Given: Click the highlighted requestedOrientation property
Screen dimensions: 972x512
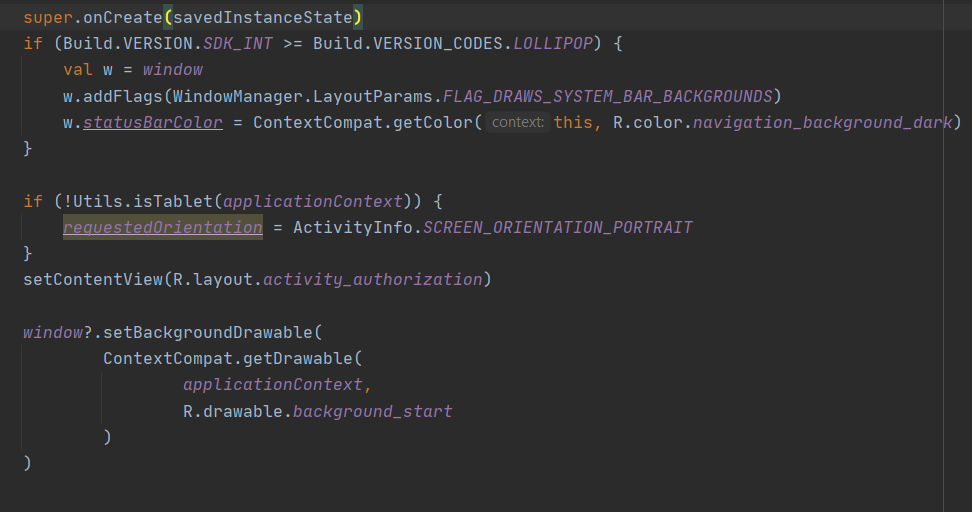Looking at the screenshot, I should [x=163, y=227].
